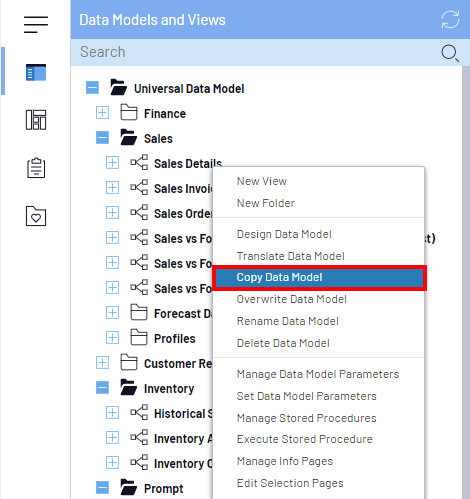Expand the Finance folder
The width and height of the screenshot is (470, 499).
click(x=102, y=113)
